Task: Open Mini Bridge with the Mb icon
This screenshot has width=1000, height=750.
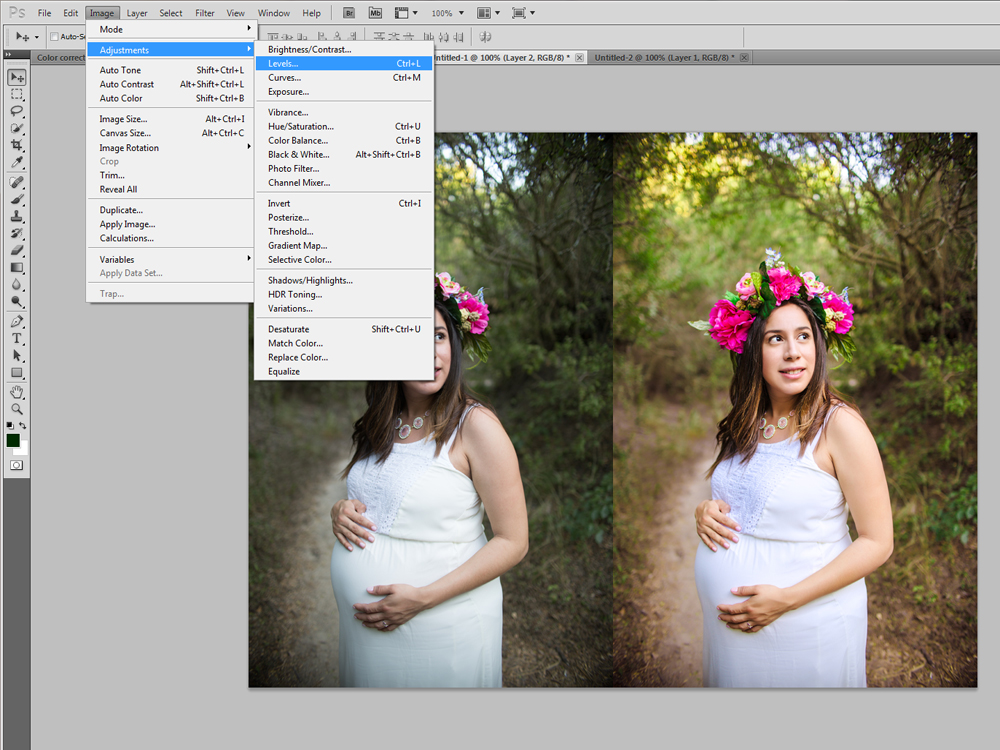Action: click(x=375, y=13)
